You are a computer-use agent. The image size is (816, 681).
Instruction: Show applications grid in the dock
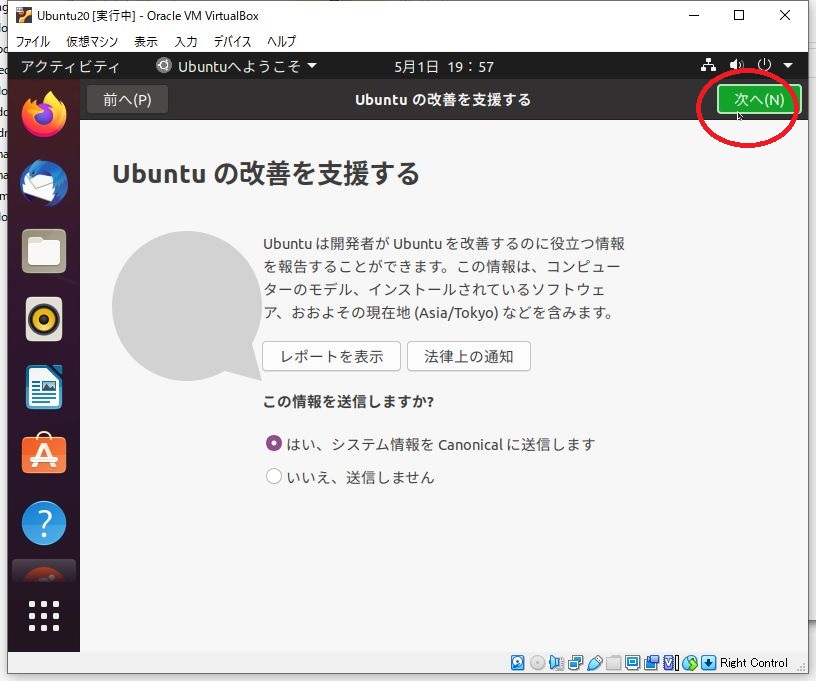44,616
